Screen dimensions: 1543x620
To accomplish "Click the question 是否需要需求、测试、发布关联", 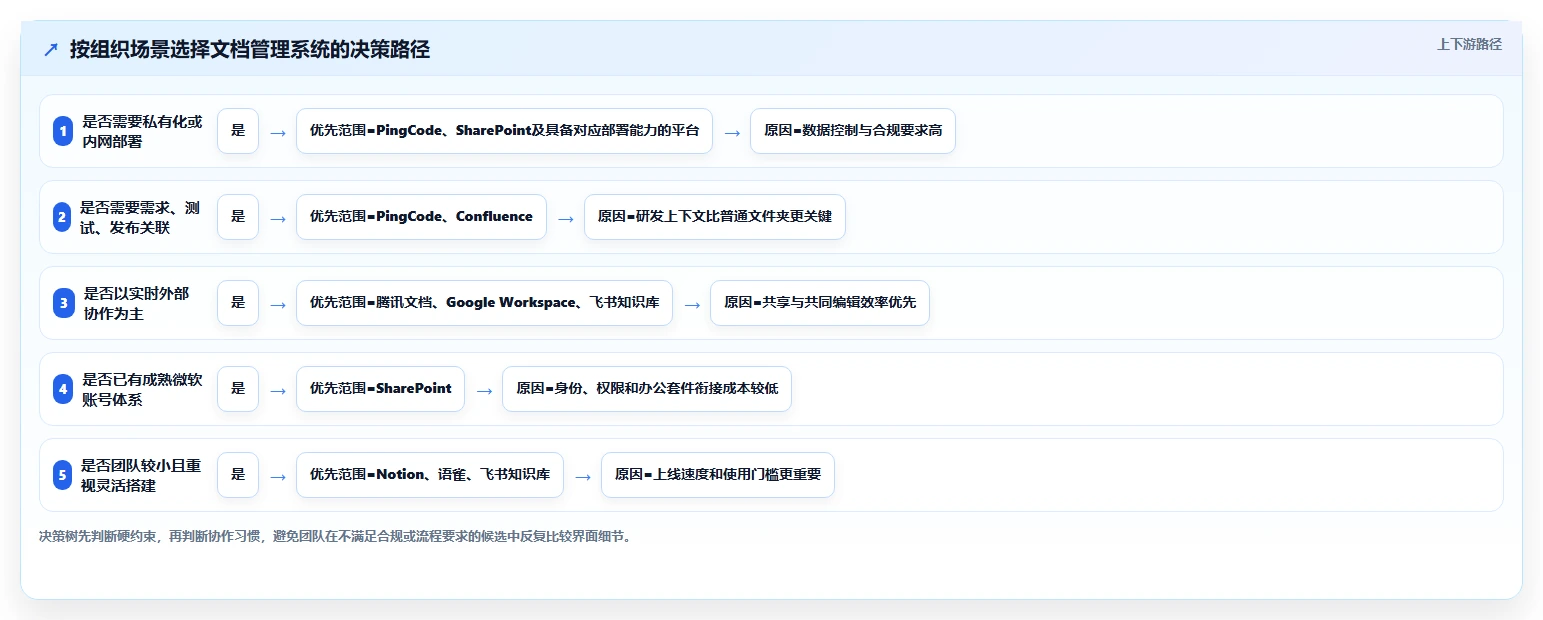I will 140,217.
